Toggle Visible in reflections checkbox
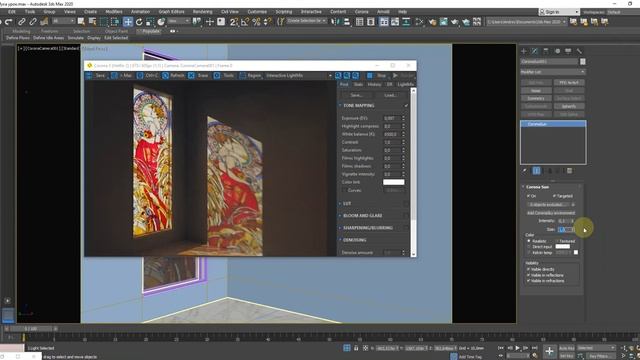This screenshot has height=360, width=640. 528,275
